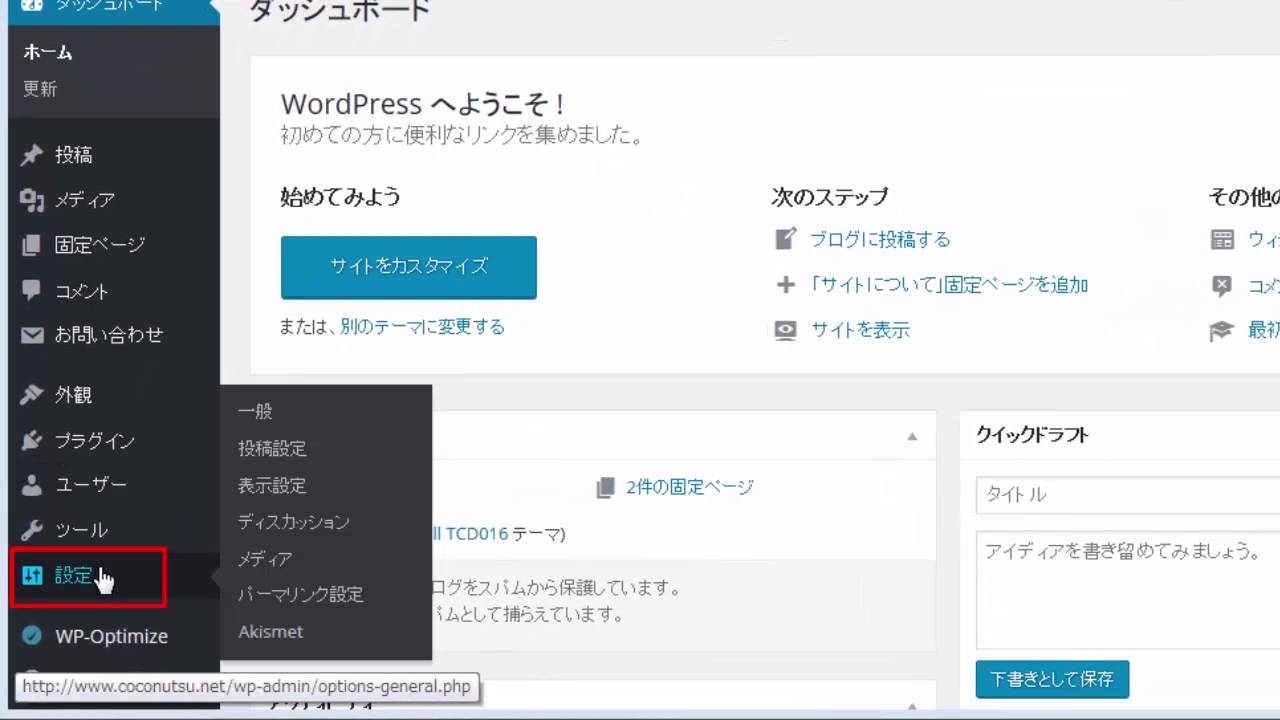
Task: Open the ユーザー sidebar menu
Action: tap(91, 485)
